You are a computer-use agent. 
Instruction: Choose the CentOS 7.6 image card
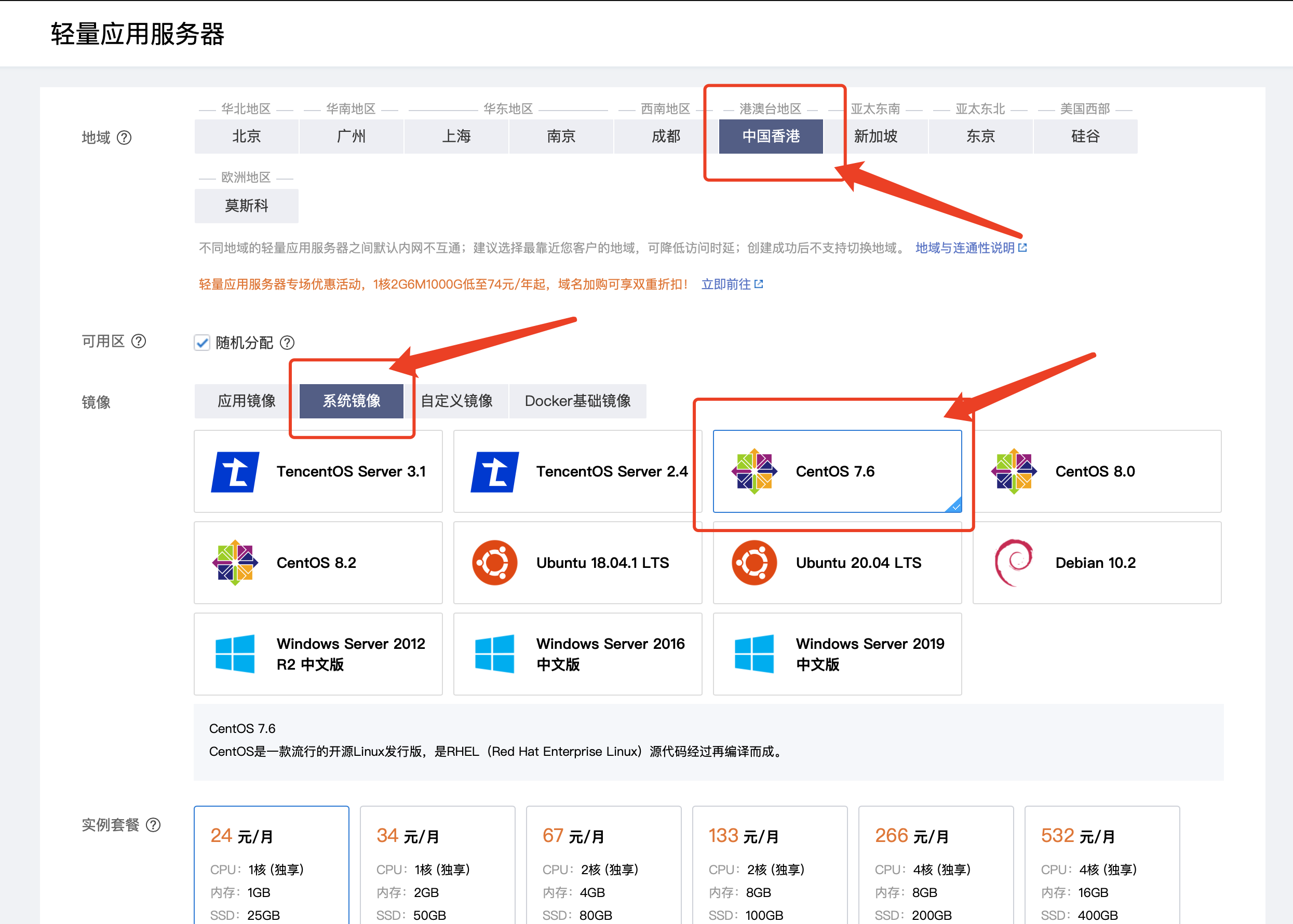point(837,472)
